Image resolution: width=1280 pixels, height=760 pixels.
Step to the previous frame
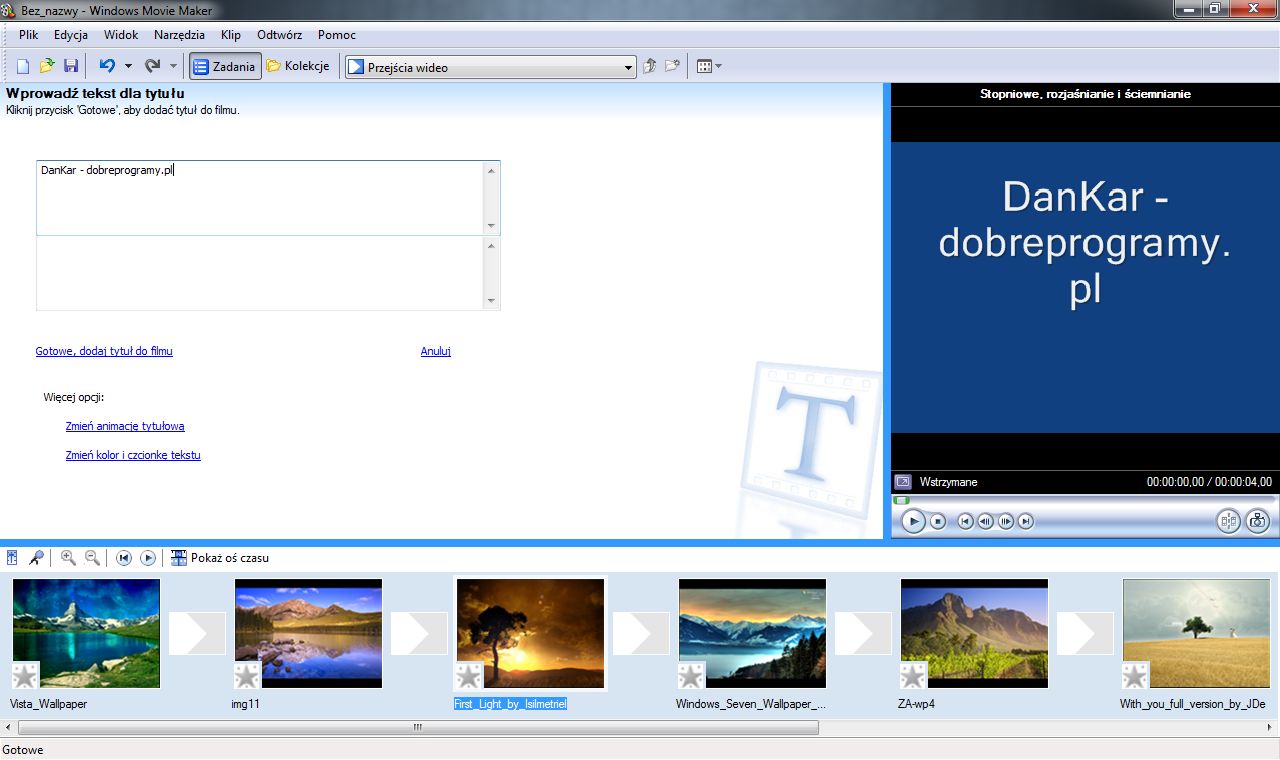(985, 521)
